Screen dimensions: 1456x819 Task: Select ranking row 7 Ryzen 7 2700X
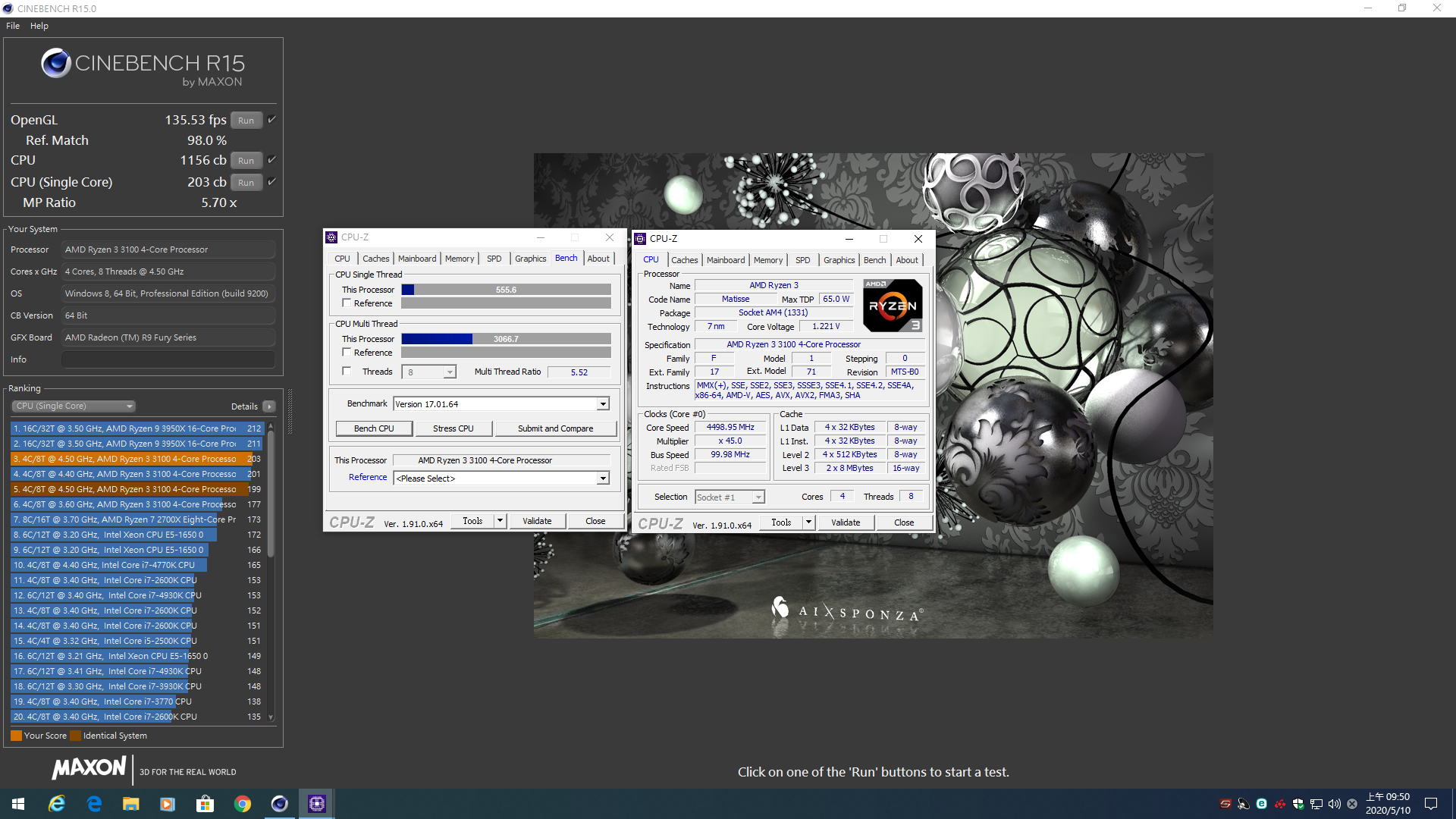point(137,519)
